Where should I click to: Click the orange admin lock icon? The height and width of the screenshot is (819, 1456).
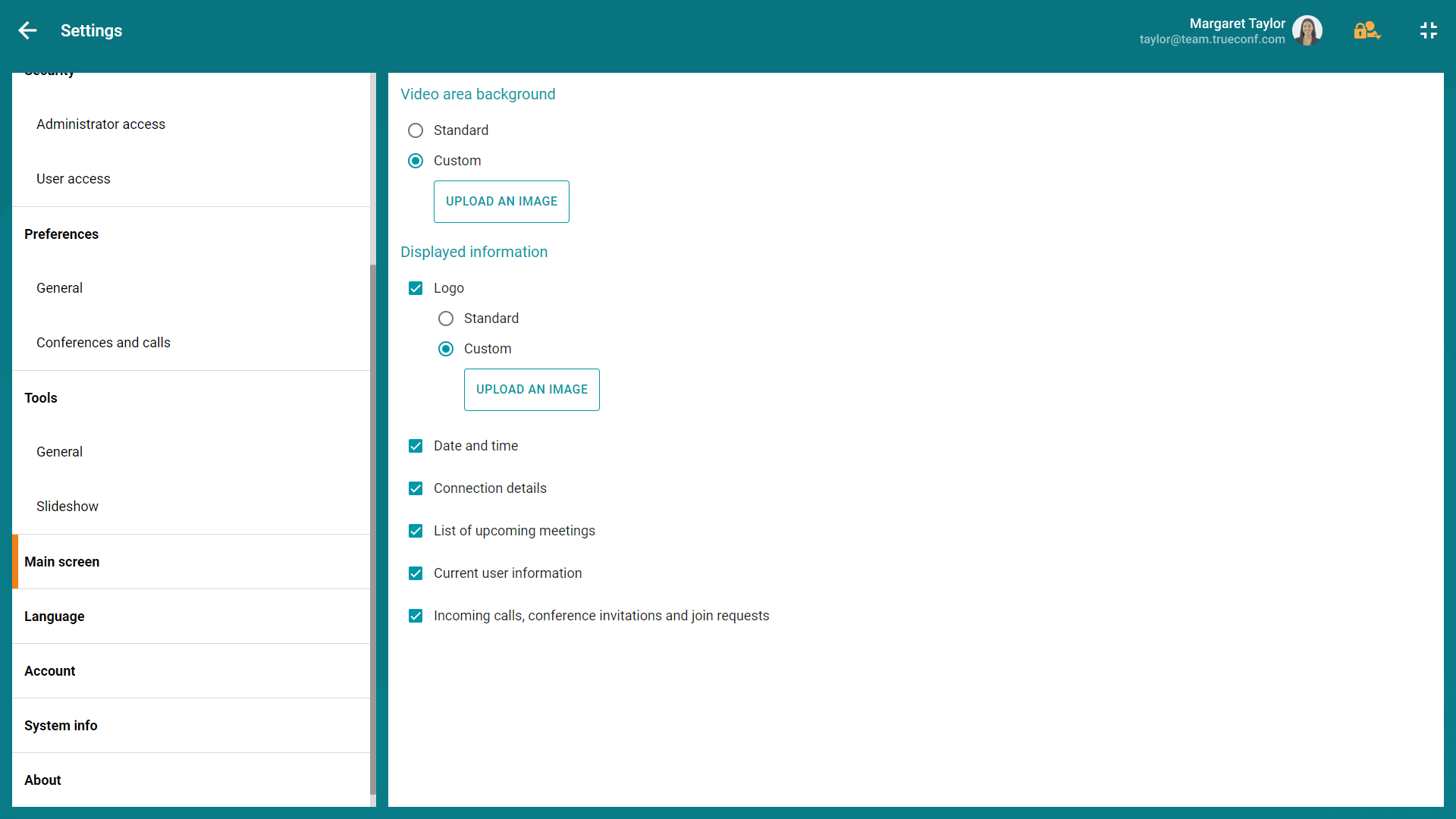pyautogui.click(x=1367, y=30)
